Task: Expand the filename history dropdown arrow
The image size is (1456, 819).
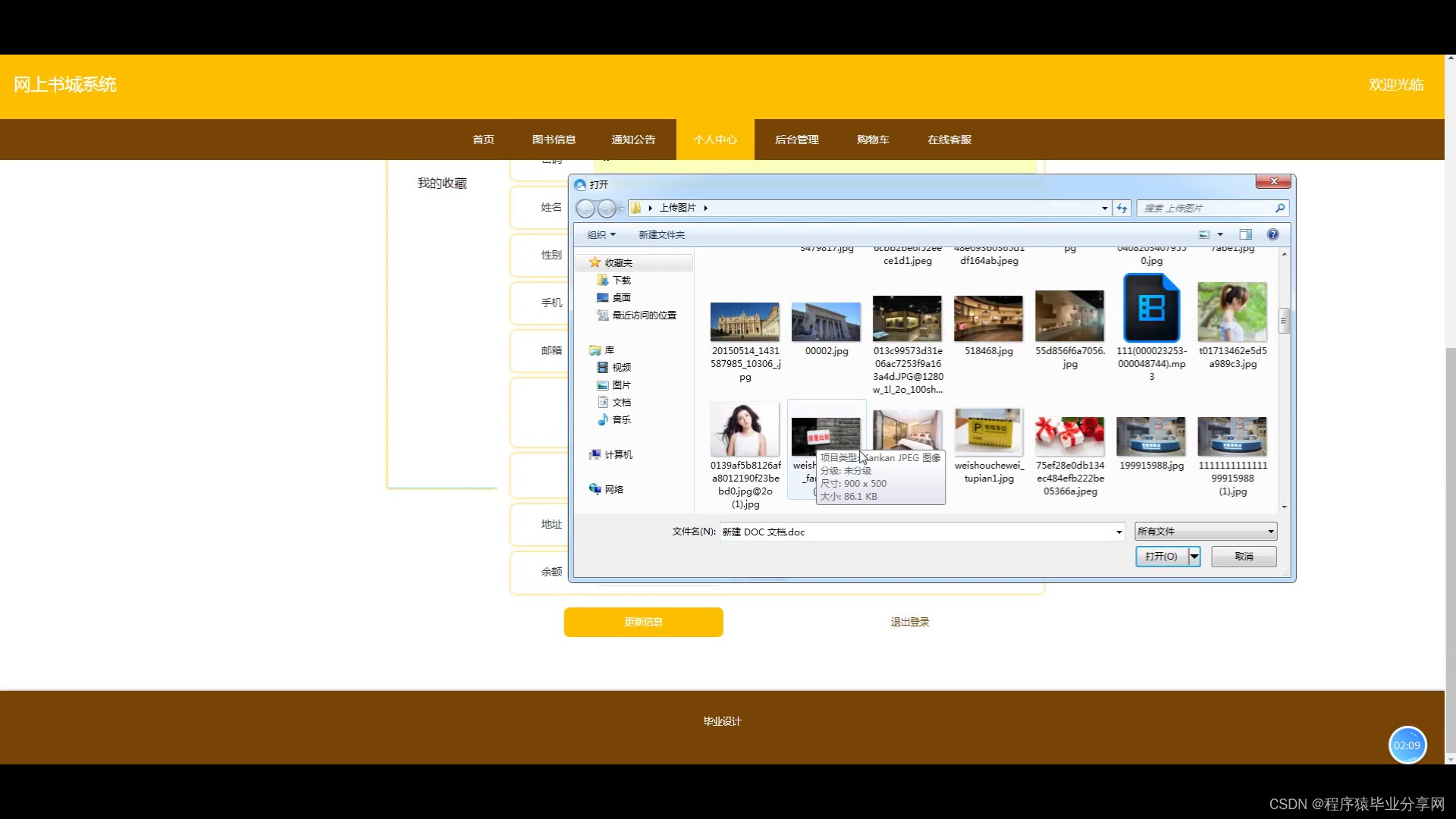Action: coord(1119,532)
